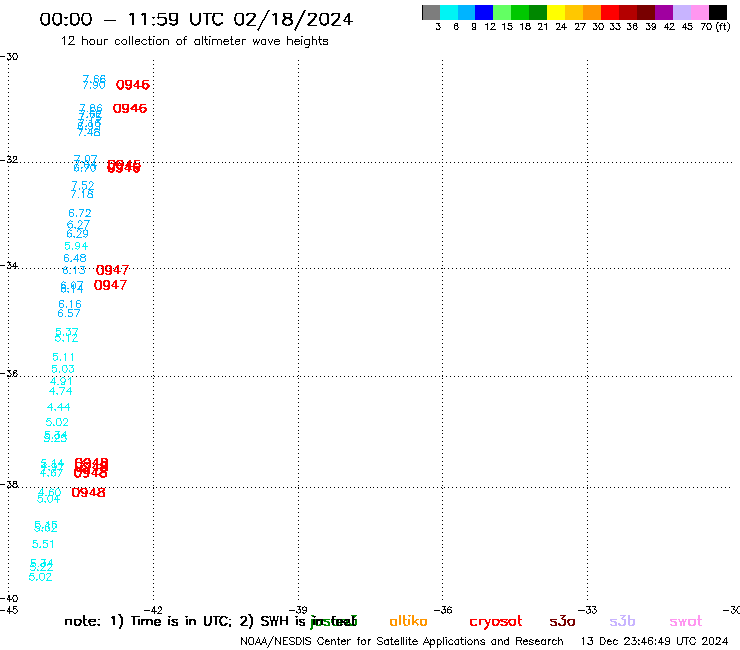The height and width of the screenshot is (650, 740).
Task: Pick the dark blue legend swatch
Action: [x=484, y=12]
